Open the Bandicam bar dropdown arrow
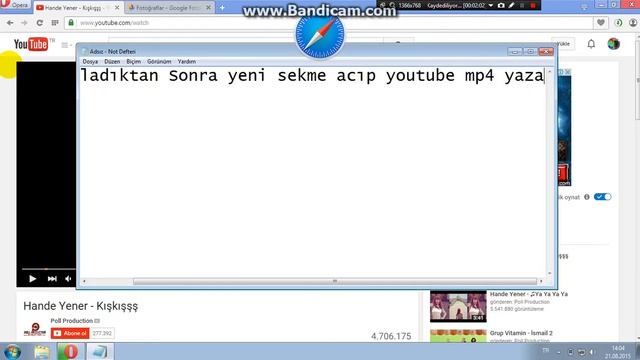640x360 pixels. (x=491, y=5)
